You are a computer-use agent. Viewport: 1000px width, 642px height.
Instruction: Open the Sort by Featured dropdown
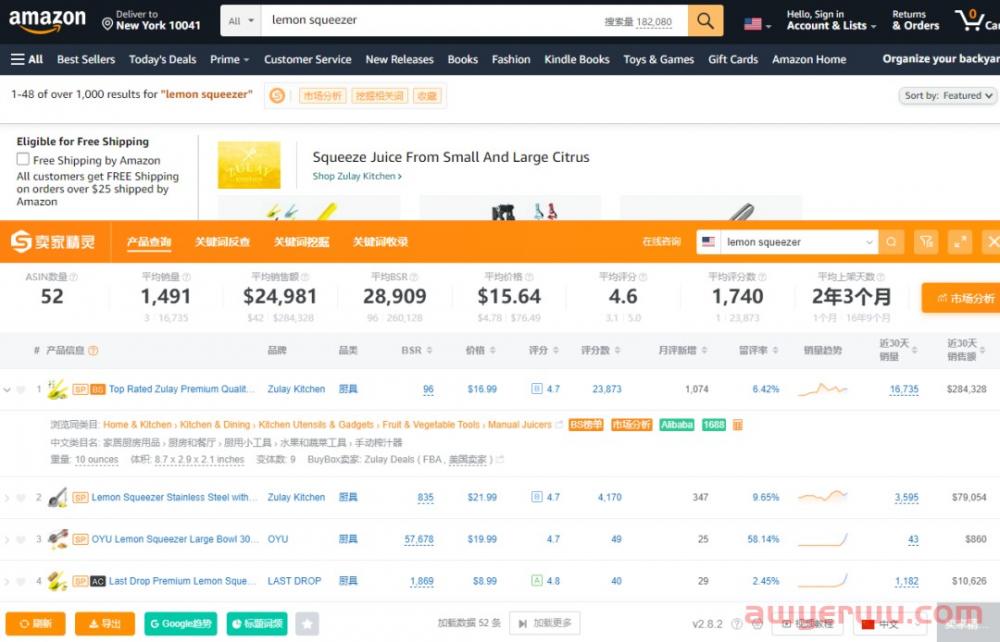click(x=948, y=96)
